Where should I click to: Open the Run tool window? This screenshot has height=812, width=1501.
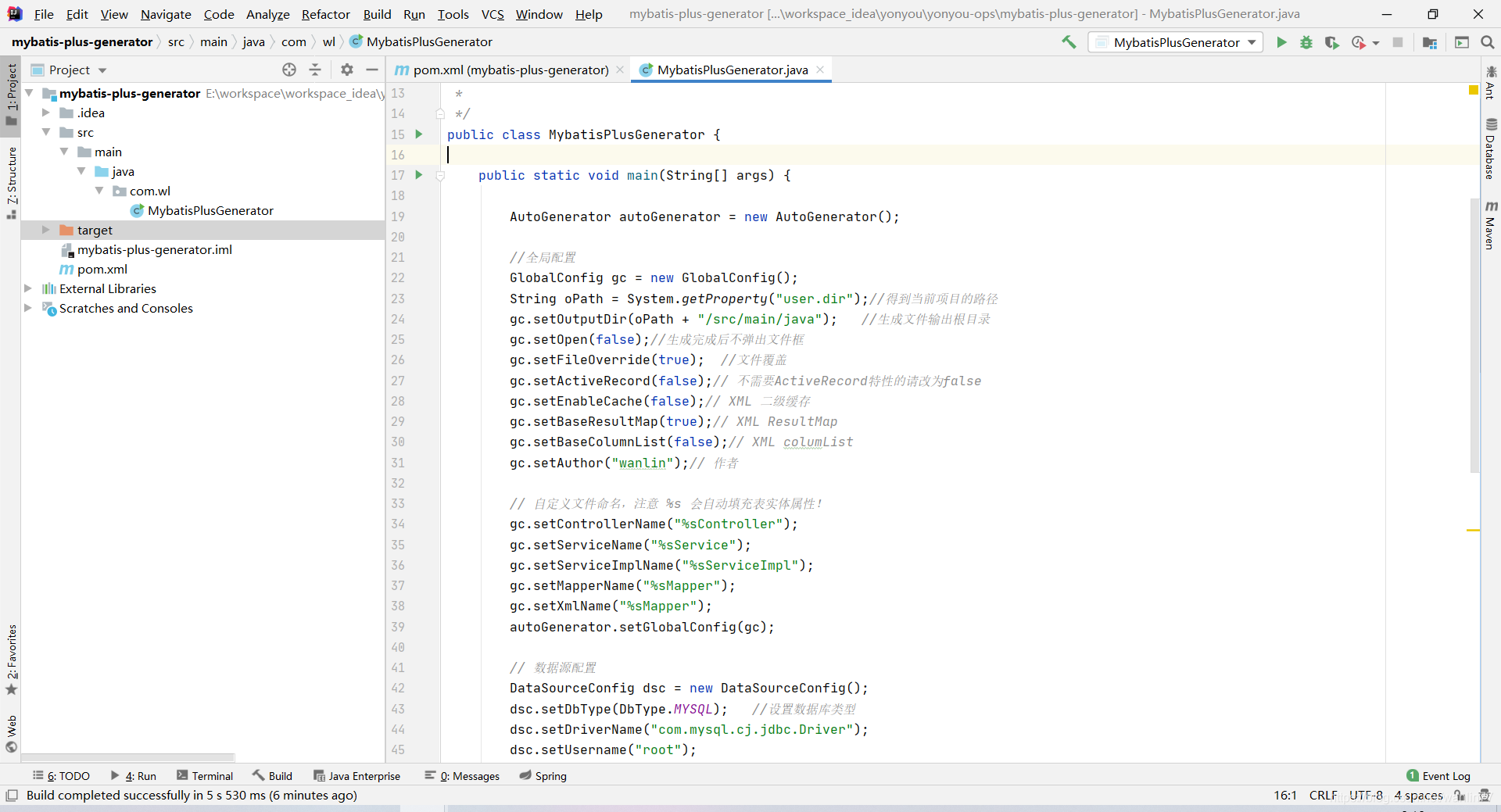click(134, 776)
